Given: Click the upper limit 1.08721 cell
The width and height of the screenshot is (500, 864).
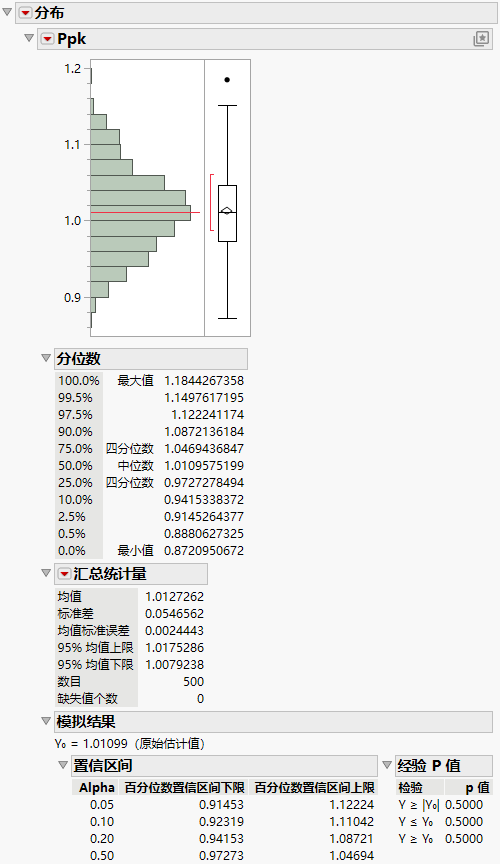Looking at the screenshot, I should pos(352,839).
